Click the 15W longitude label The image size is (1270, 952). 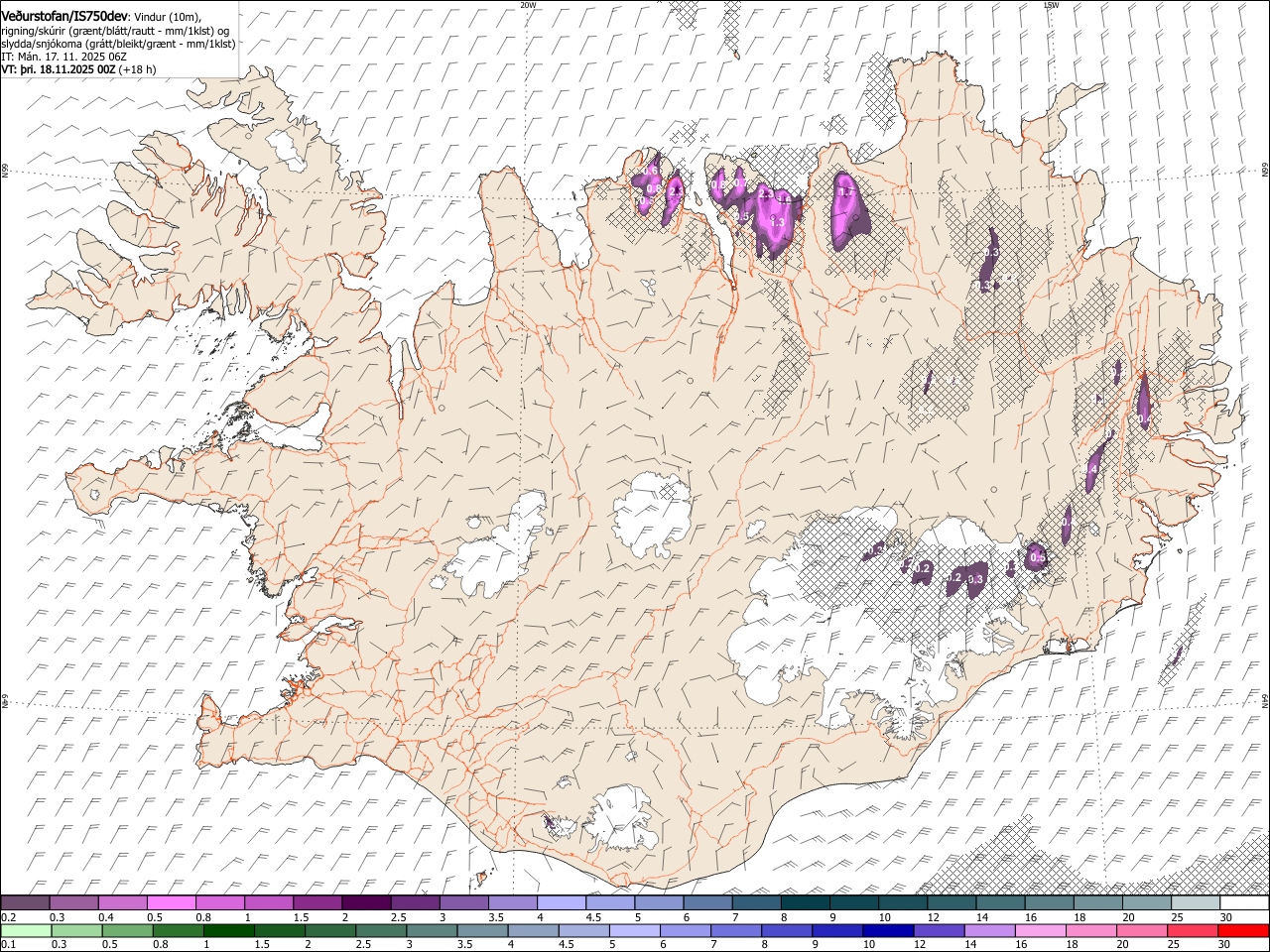(1051, 5)
